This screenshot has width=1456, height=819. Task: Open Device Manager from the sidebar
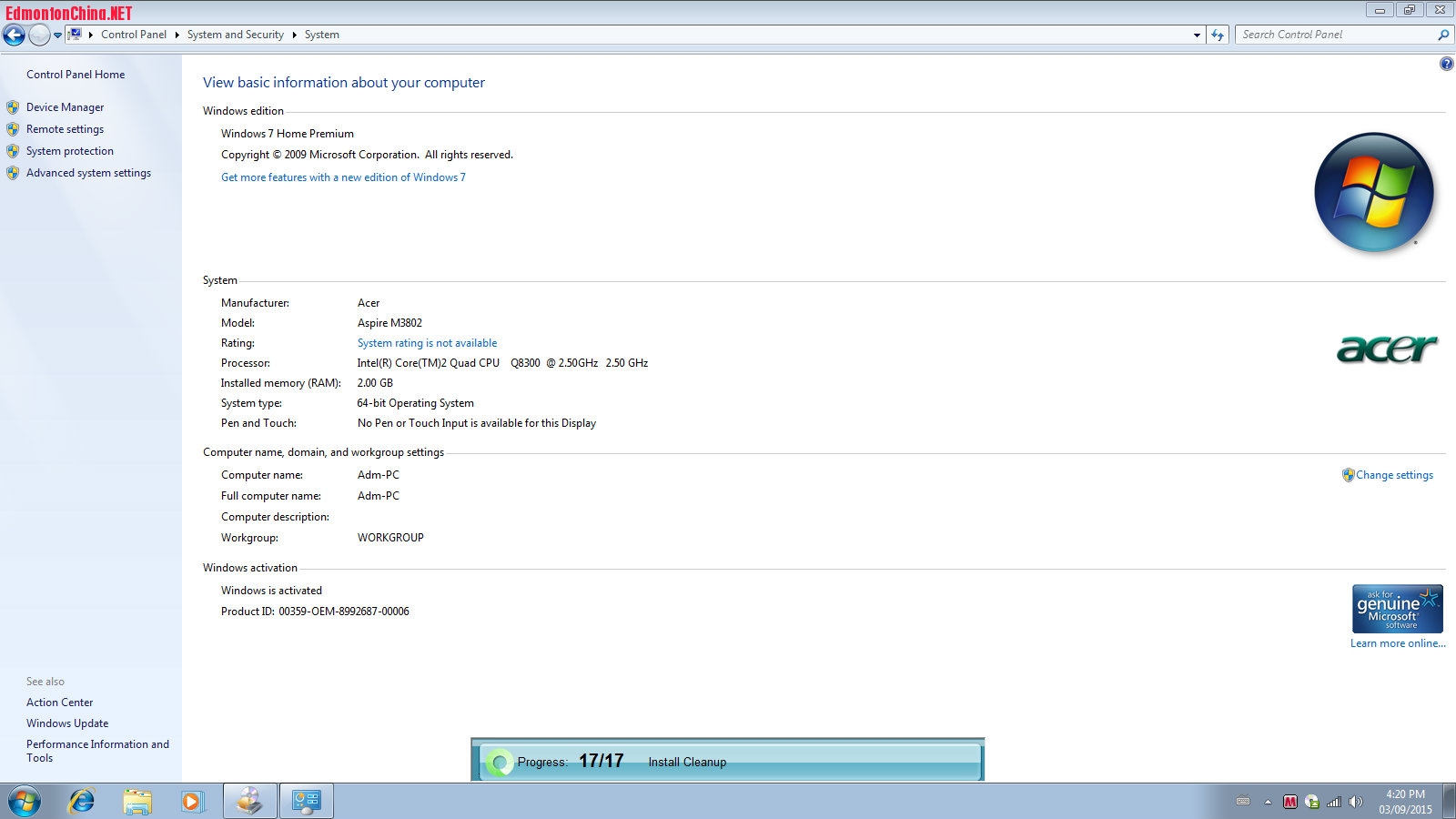65,107
